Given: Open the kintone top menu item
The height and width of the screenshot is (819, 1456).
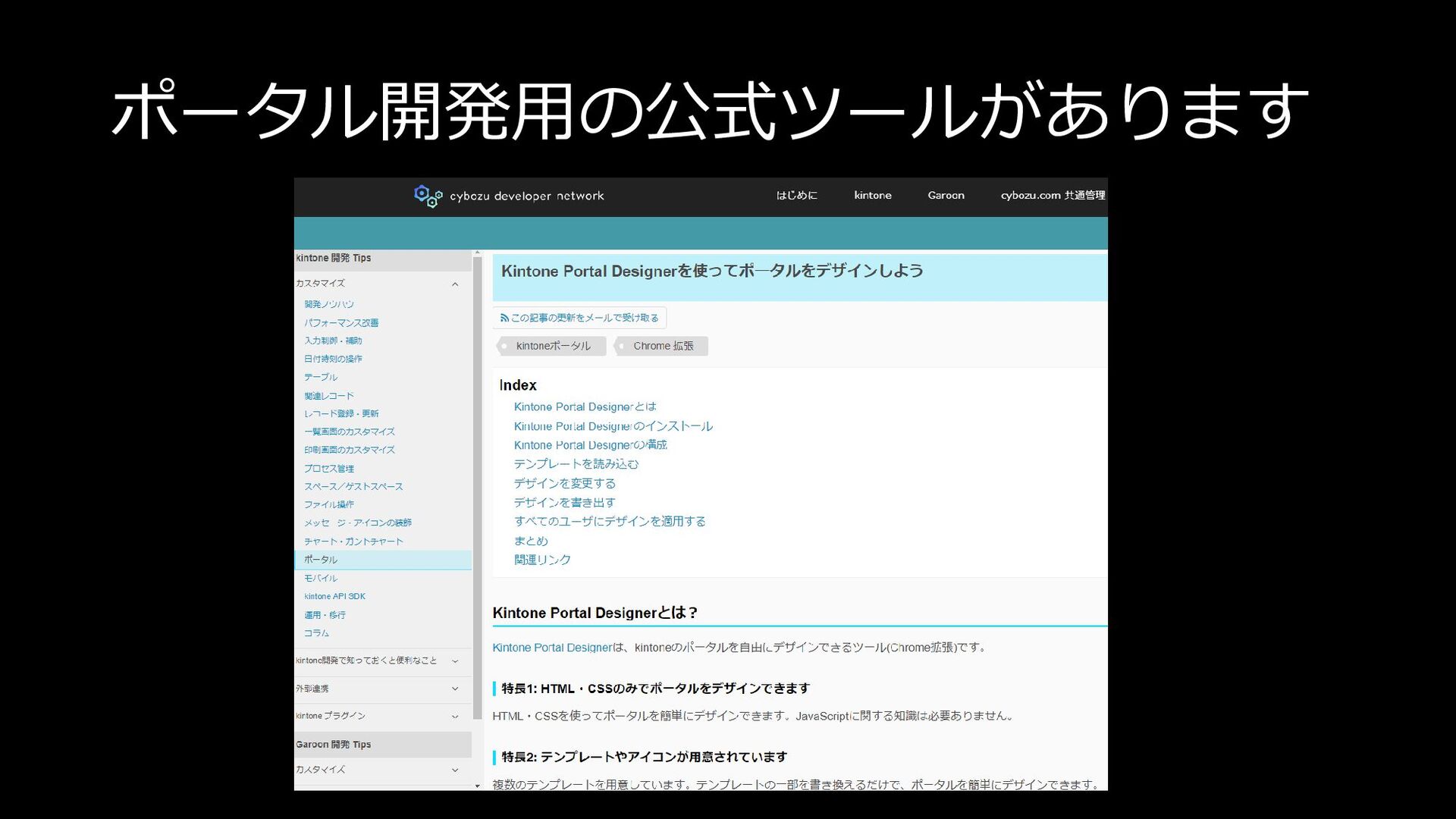Looking at the screenshot, I should point(872,196).
